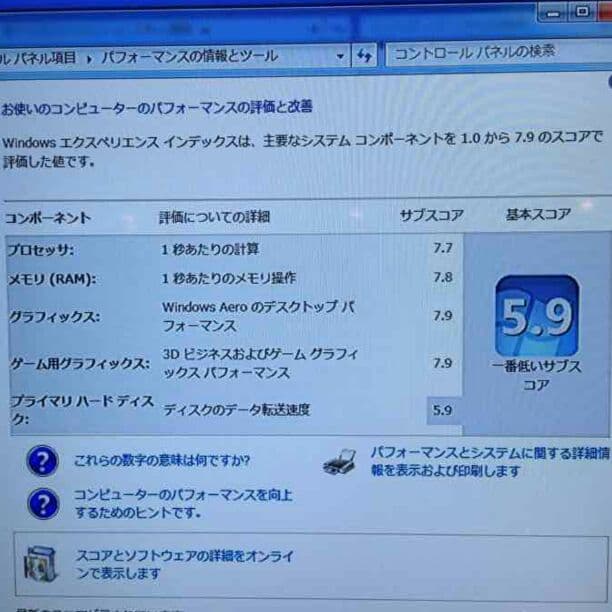
Task: Select the グラフィックス: row label
Action: coord(54,317)
